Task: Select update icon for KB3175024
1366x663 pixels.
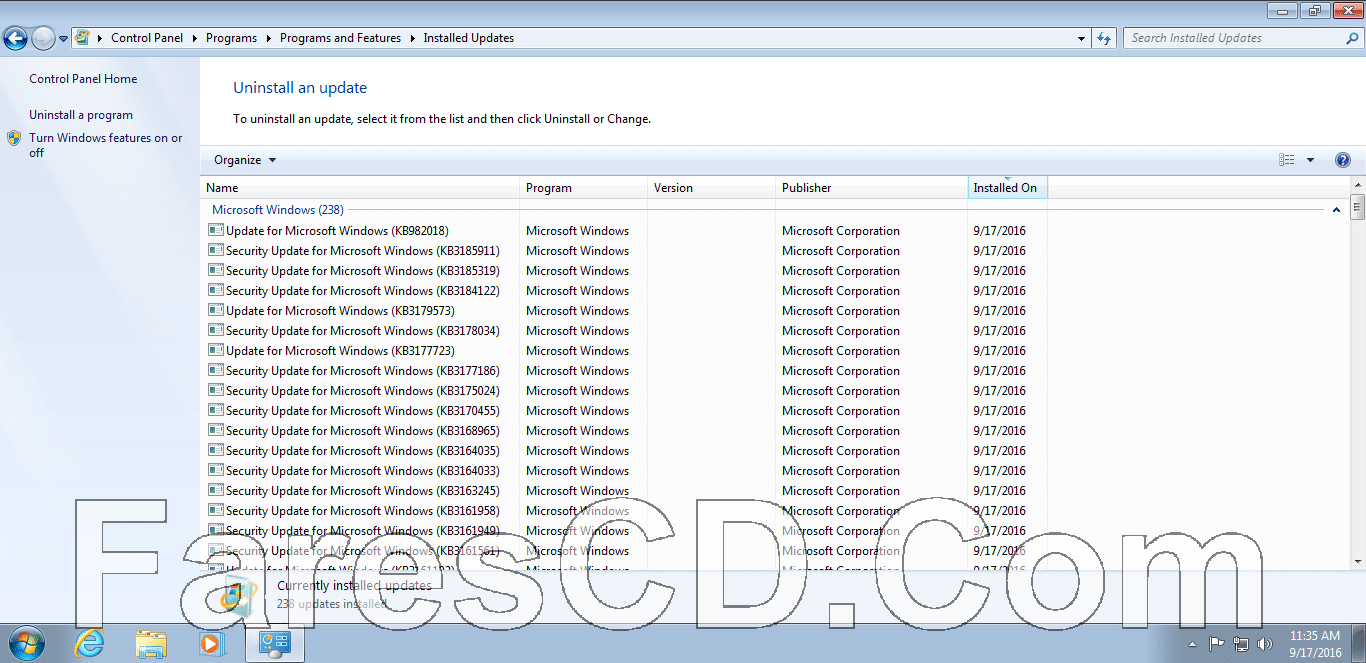Action: 215,390
